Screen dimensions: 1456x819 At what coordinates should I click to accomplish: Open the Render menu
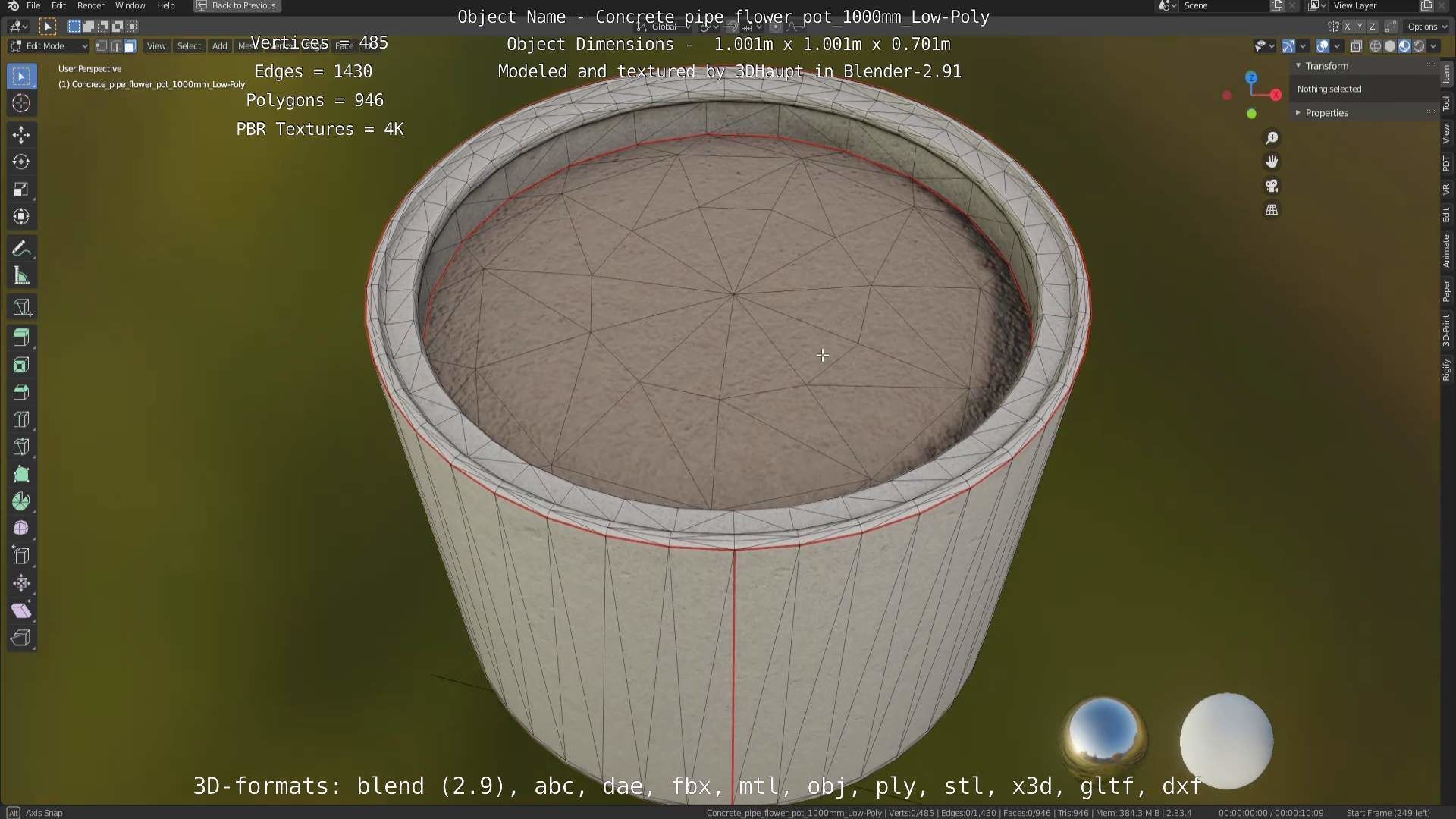(x=90, y=5)
